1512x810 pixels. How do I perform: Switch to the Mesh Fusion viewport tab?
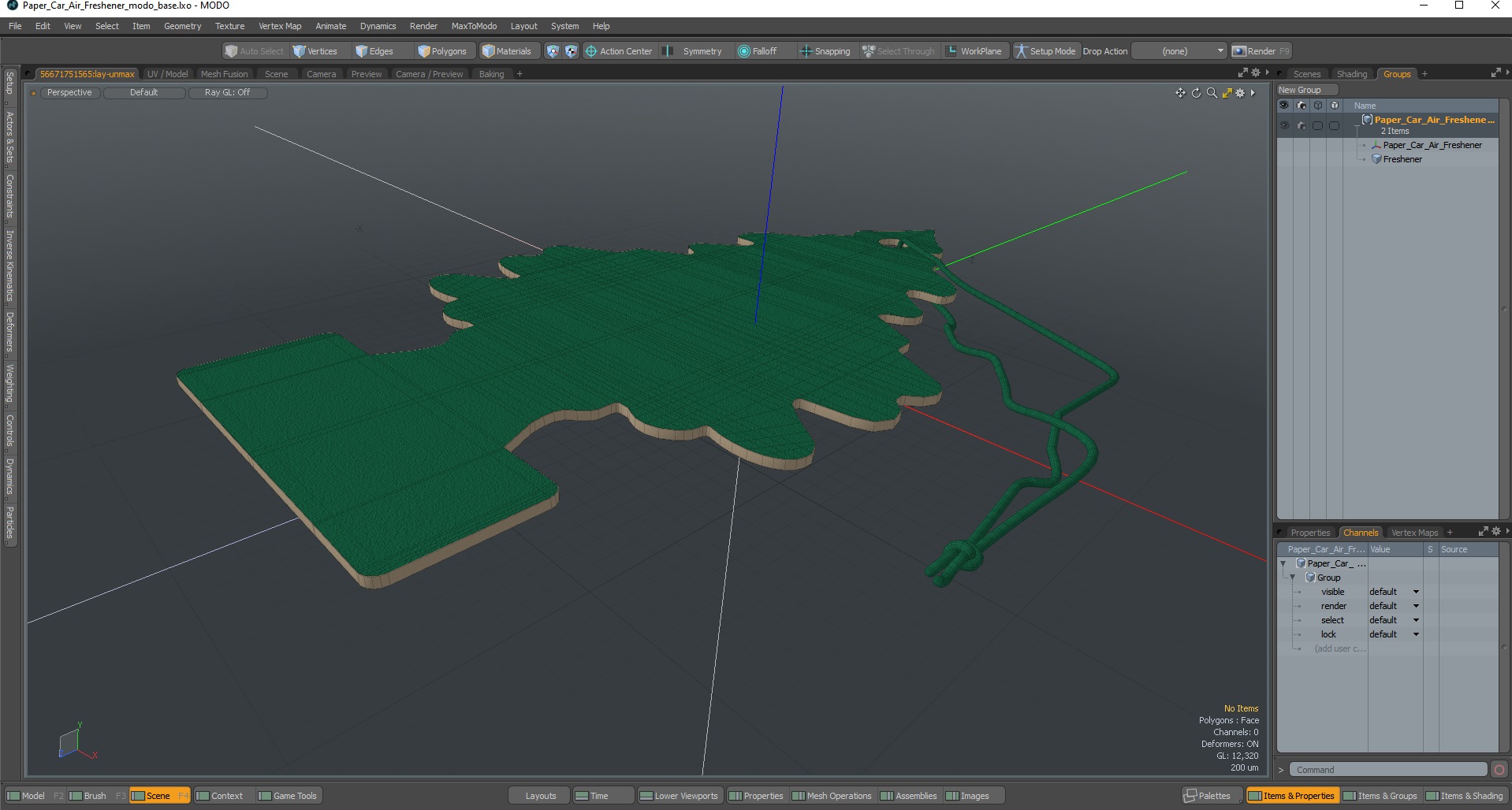pos(224,74)
